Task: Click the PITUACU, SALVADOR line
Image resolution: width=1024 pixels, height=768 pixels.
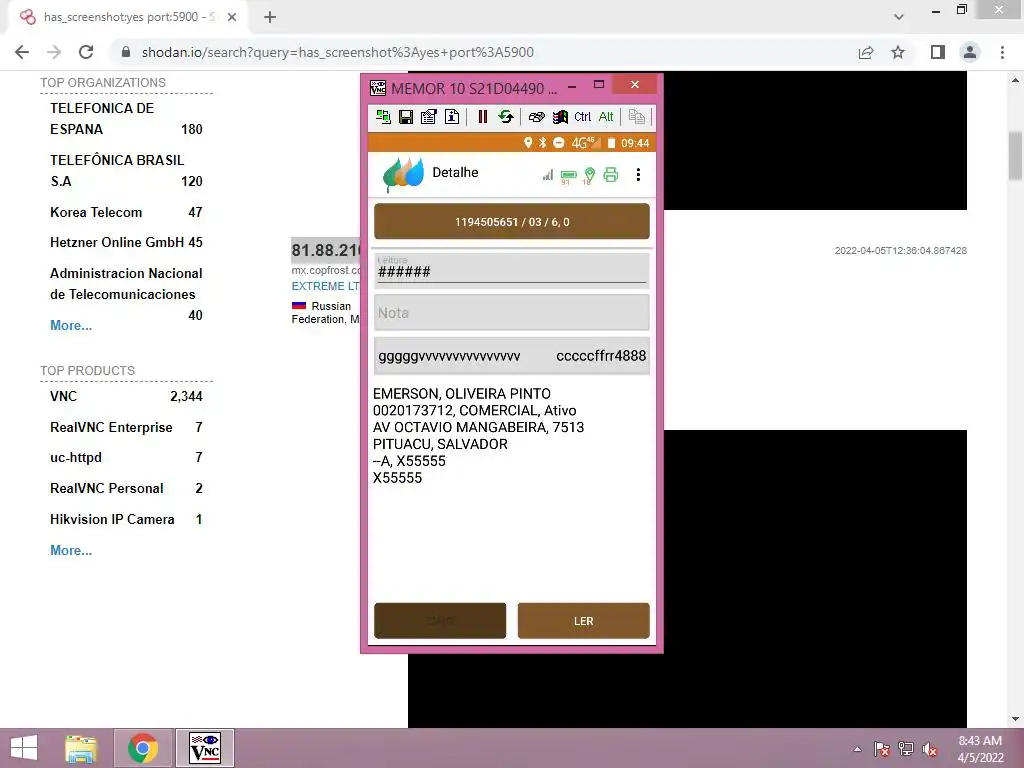Action: (x=440, y=444)
